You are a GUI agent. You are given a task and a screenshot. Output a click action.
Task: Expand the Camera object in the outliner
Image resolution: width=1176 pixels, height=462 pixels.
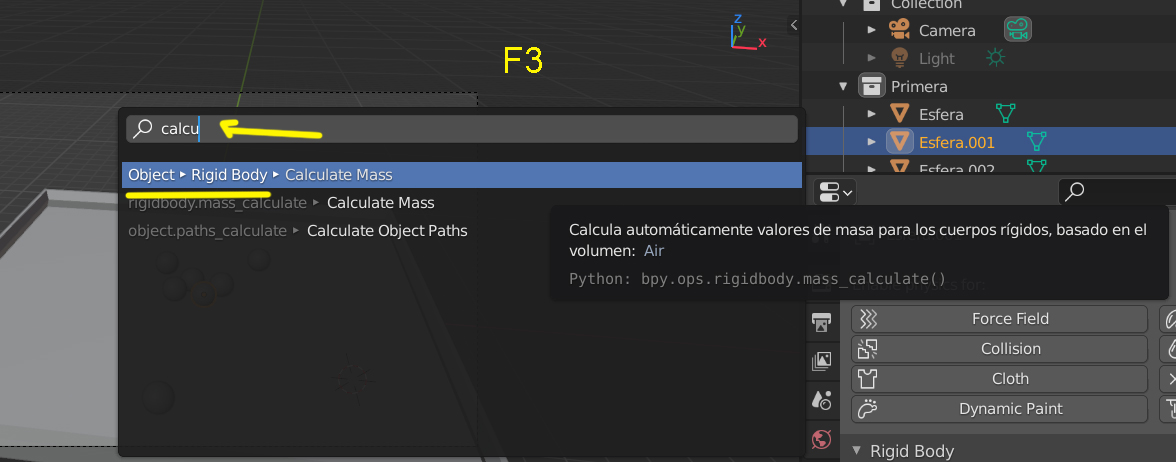(x=871, y=30)
